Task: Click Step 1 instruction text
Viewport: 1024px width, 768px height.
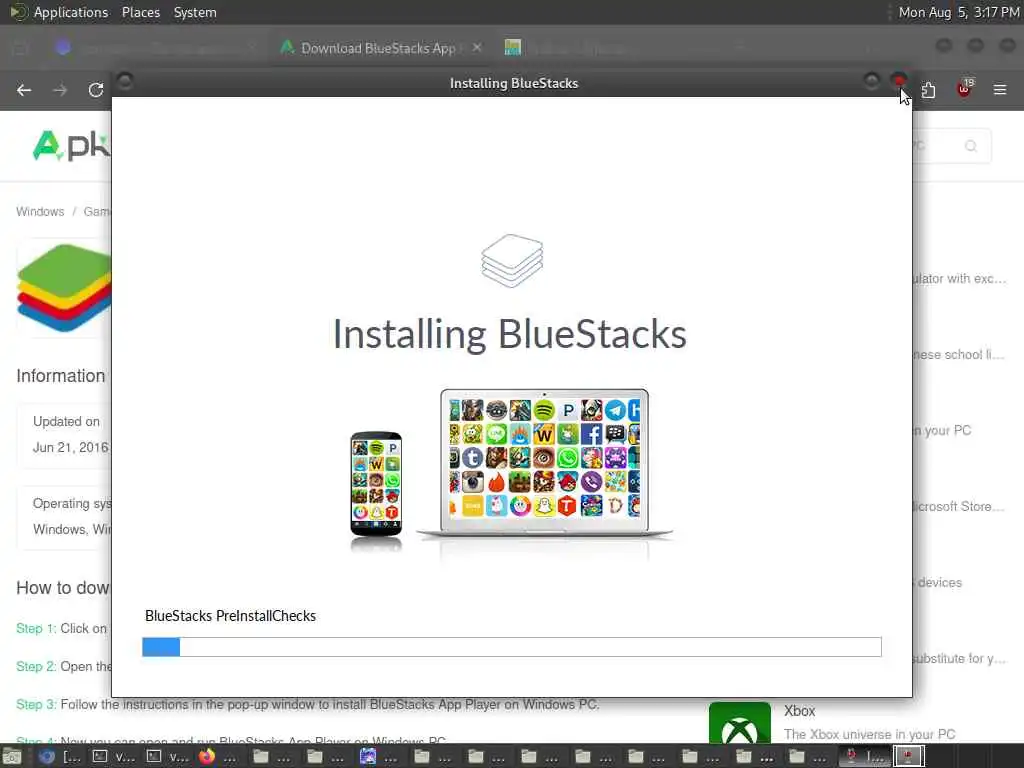Action: click(x=61, y=628)
